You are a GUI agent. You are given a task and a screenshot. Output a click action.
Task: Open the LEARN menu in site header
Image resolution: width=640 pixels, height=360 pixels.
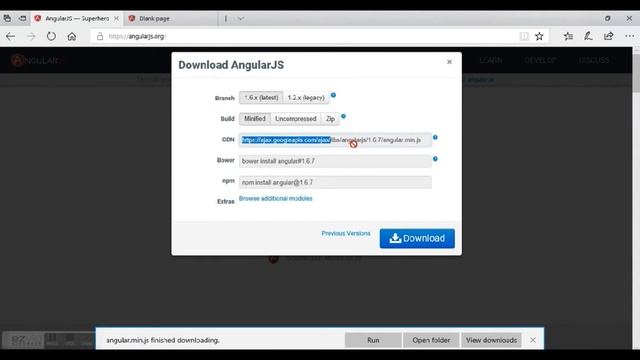pyautogui.click(x=491, y=60)
